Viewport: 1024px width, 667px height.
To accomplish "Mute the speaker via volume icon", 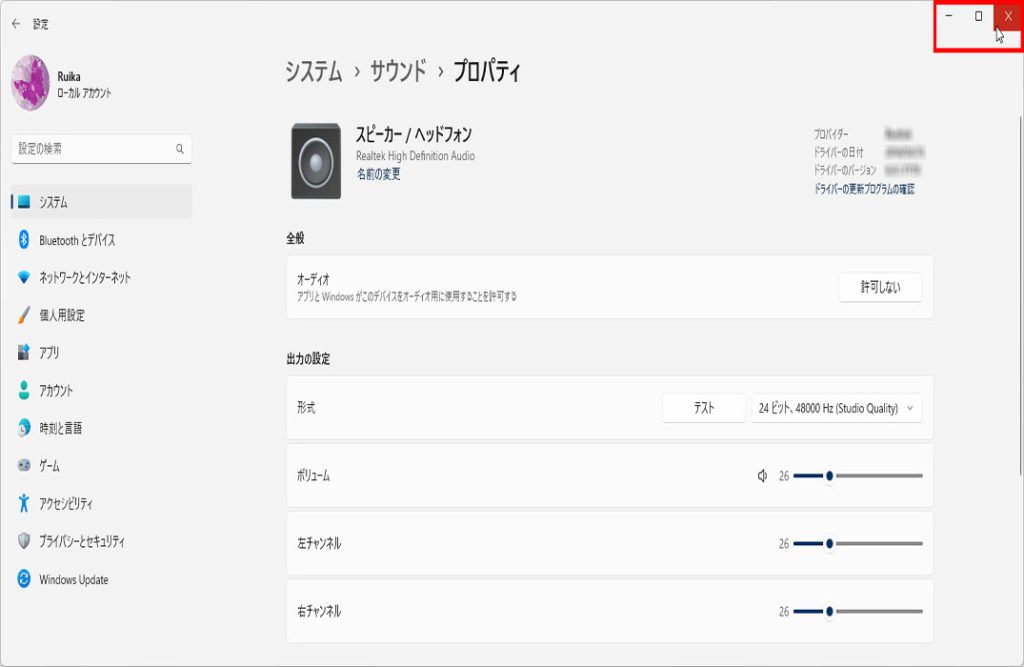I will tap(762, 476).
